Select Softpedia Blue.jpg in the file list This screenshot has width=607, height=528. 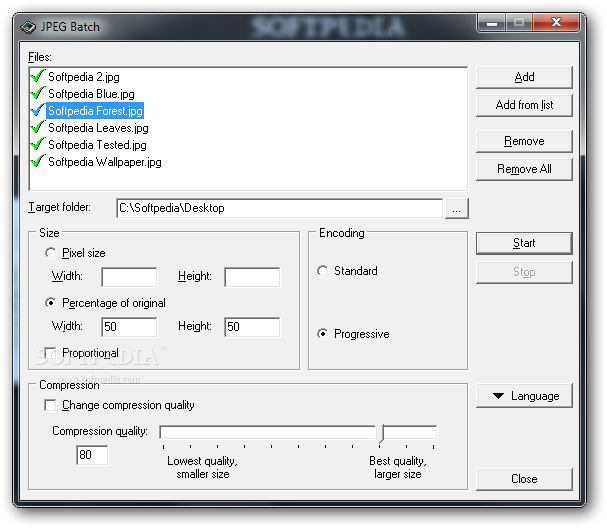(x=91, y=94)
